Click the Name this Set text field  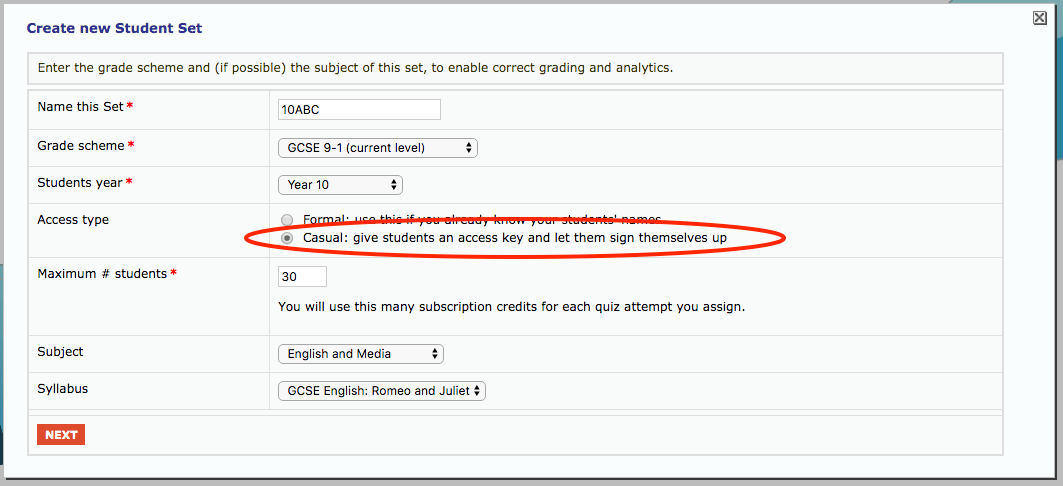[x=359, y=110]
